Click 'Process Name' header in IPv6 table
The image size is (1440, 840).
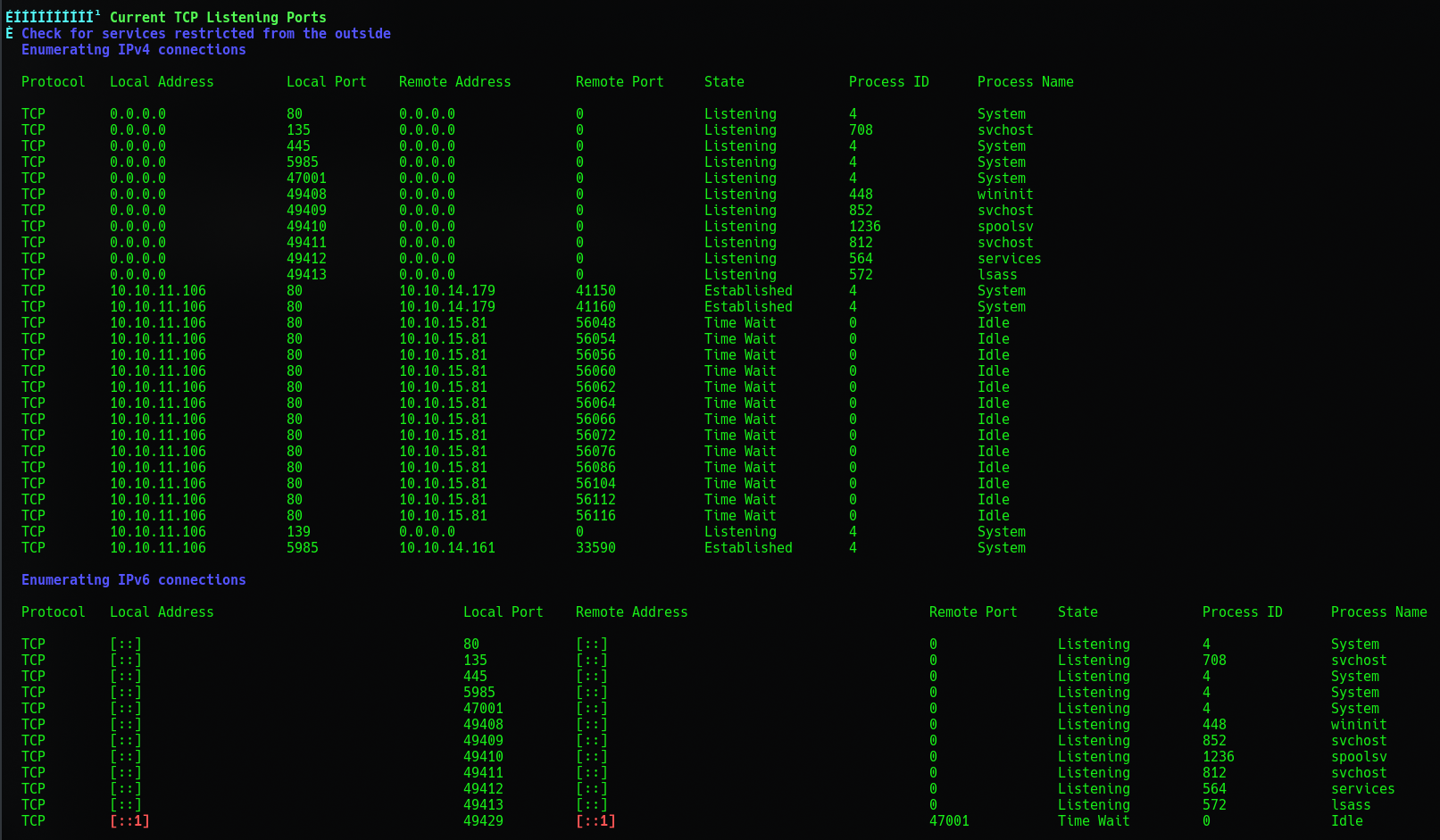1378,611
